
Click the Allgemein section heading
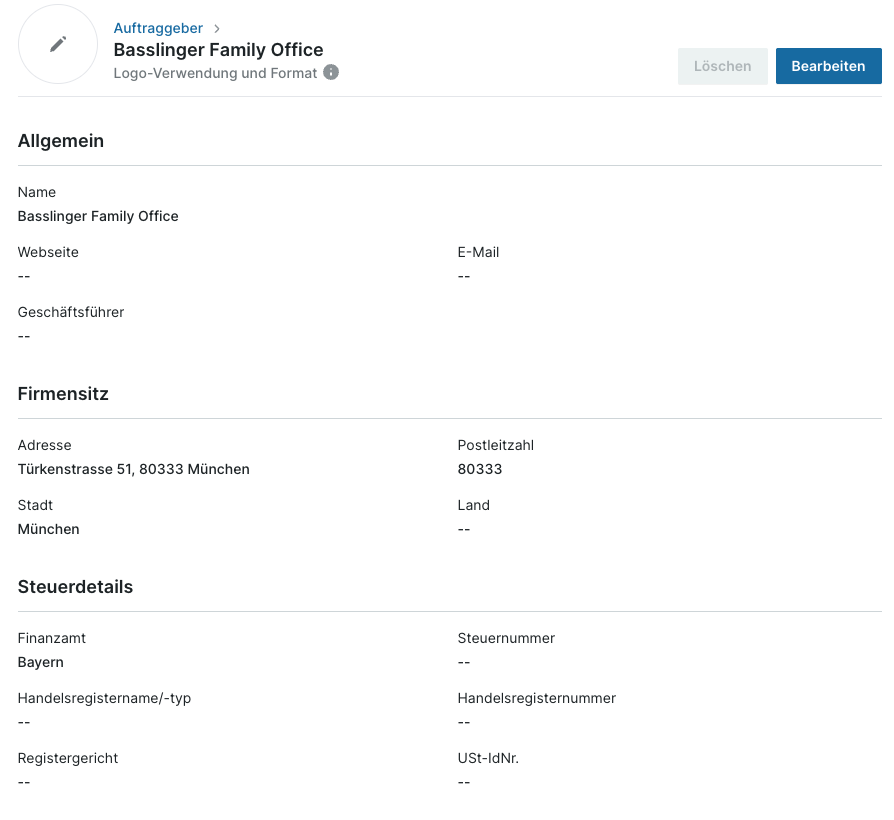(61, 141)
